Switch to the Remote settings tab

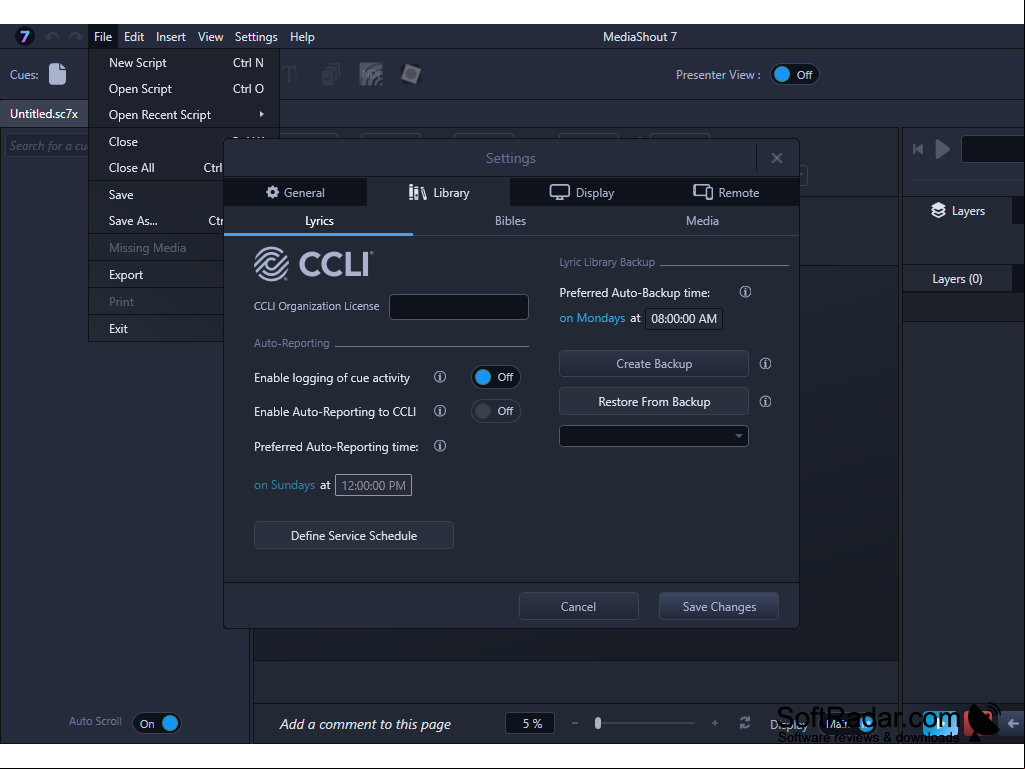pos(726,192)
